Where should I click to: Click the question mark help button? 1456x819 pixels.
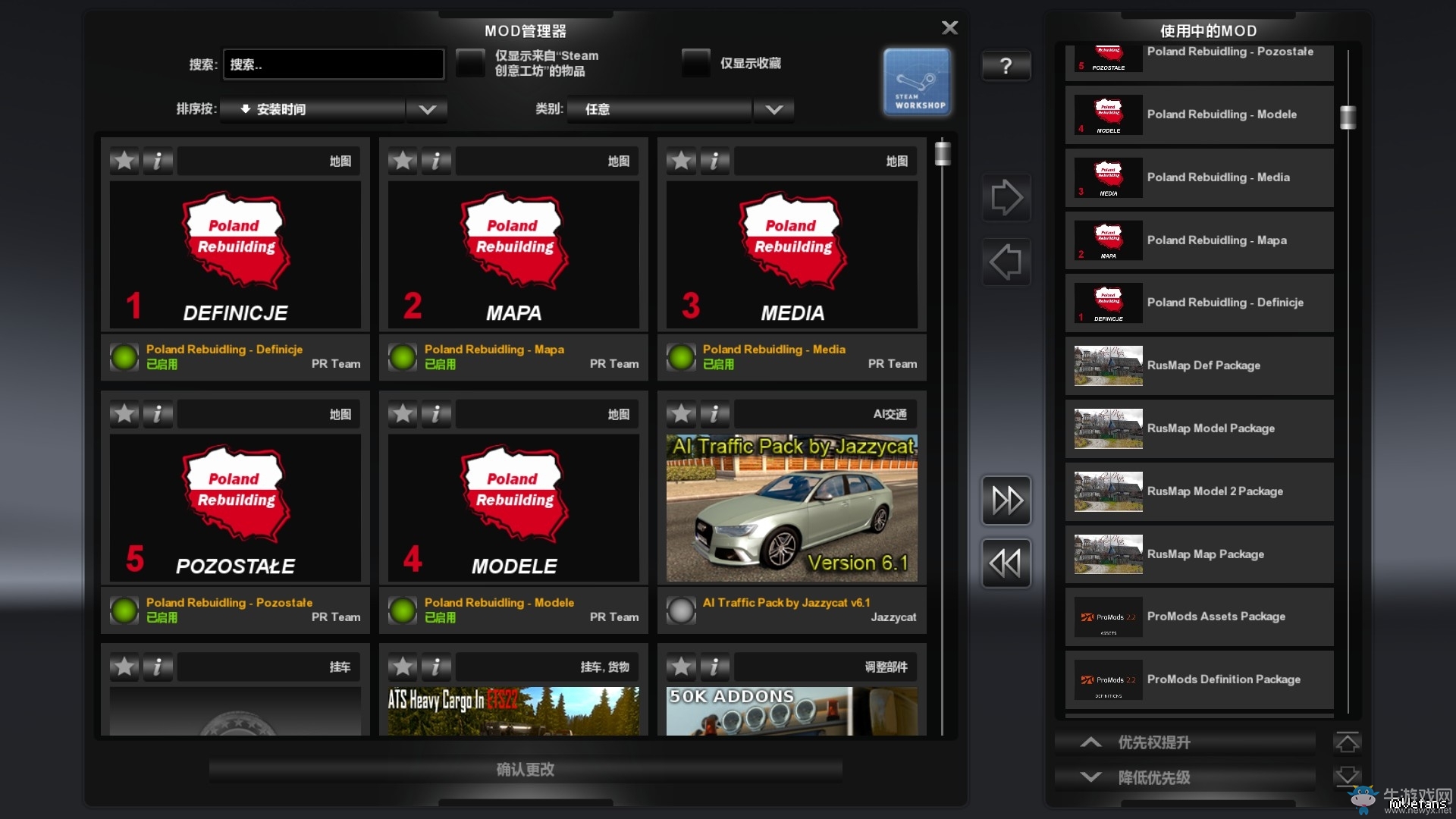[1006, 66]
